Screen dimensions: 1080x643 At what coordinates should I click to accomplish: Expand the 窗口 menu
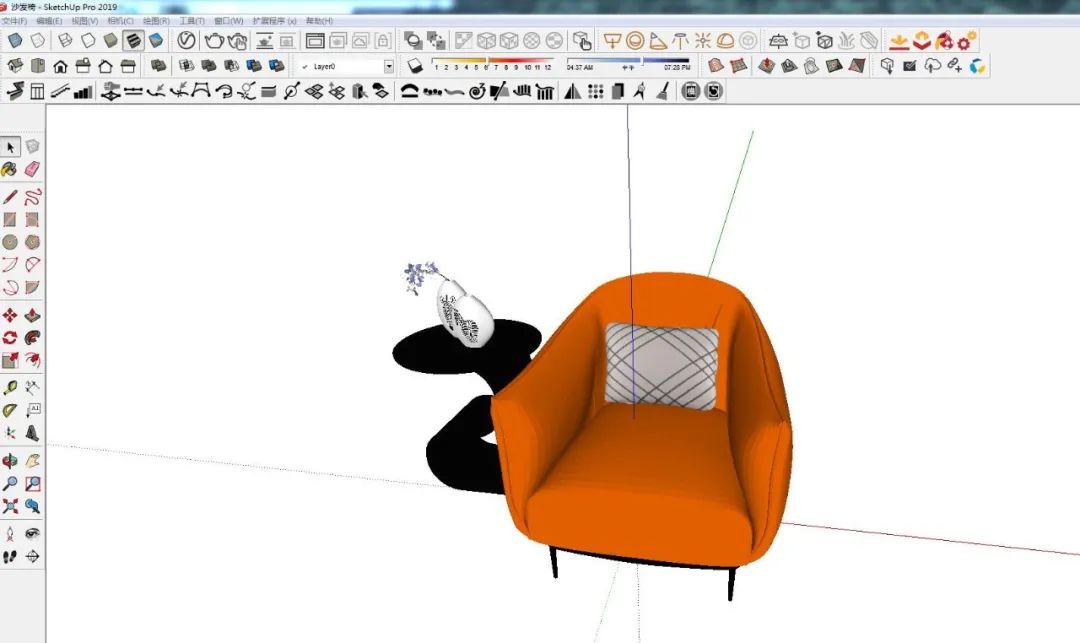(x=230, y=21)
